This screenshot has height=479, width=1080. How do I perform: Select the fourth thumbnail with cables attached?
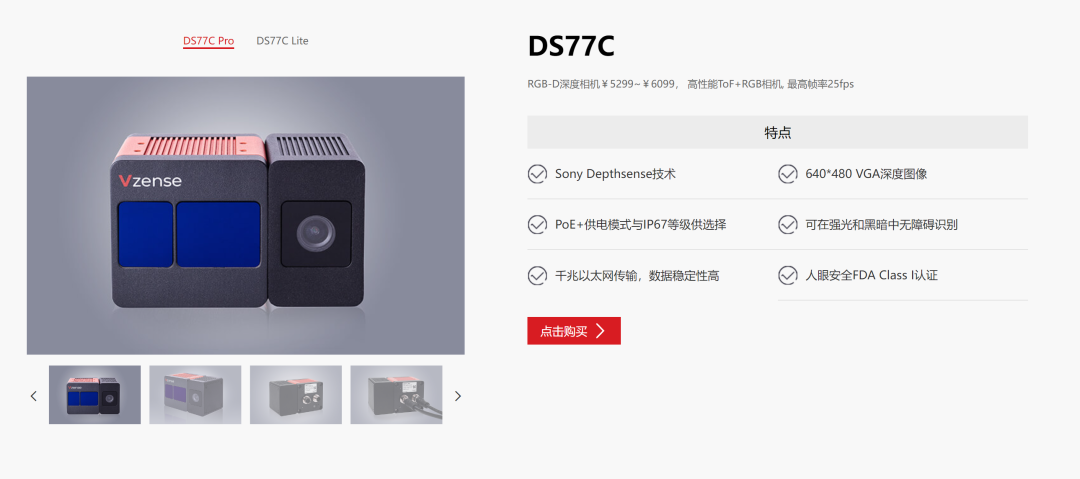click(397, 395)
